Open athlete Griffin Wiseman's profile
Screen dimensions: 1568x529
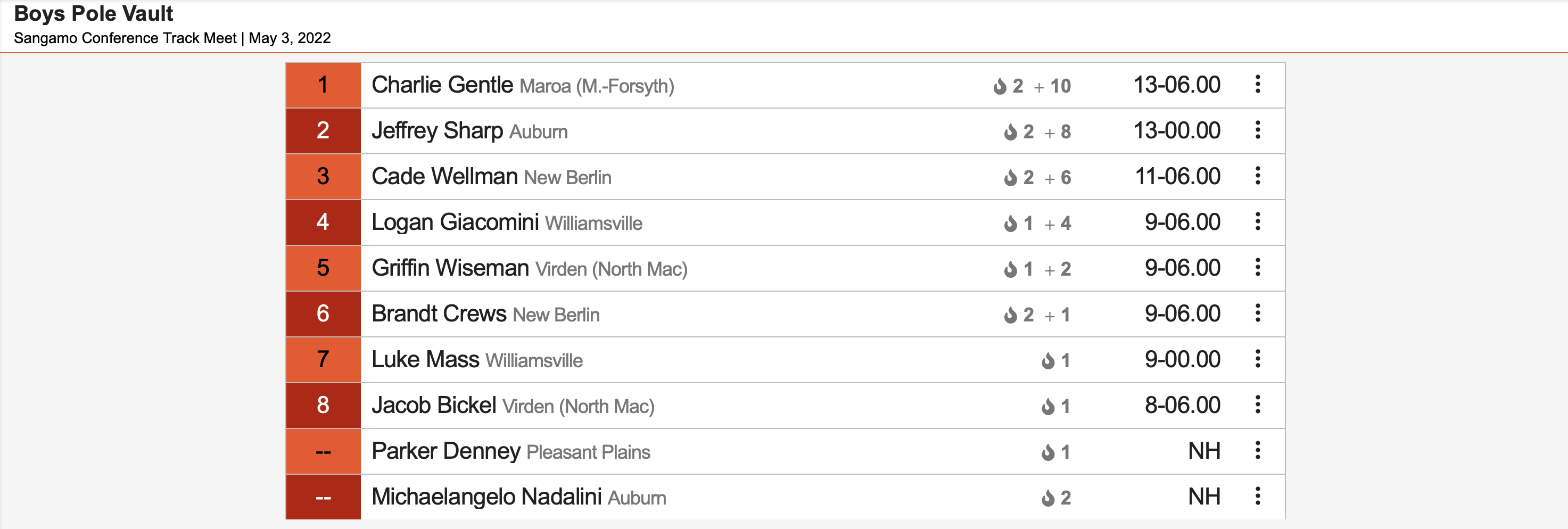[450, 268]
